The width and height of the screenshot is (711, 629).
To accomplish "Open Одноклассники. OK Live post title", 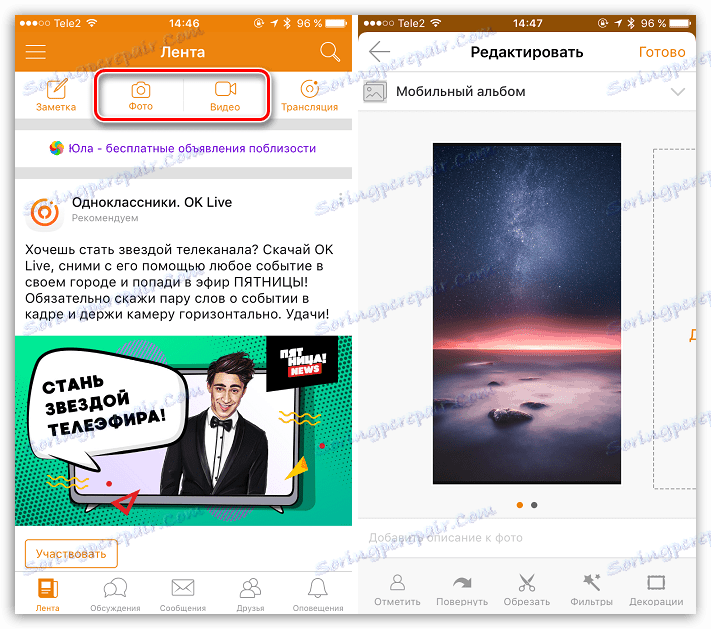I will point(152,202).
